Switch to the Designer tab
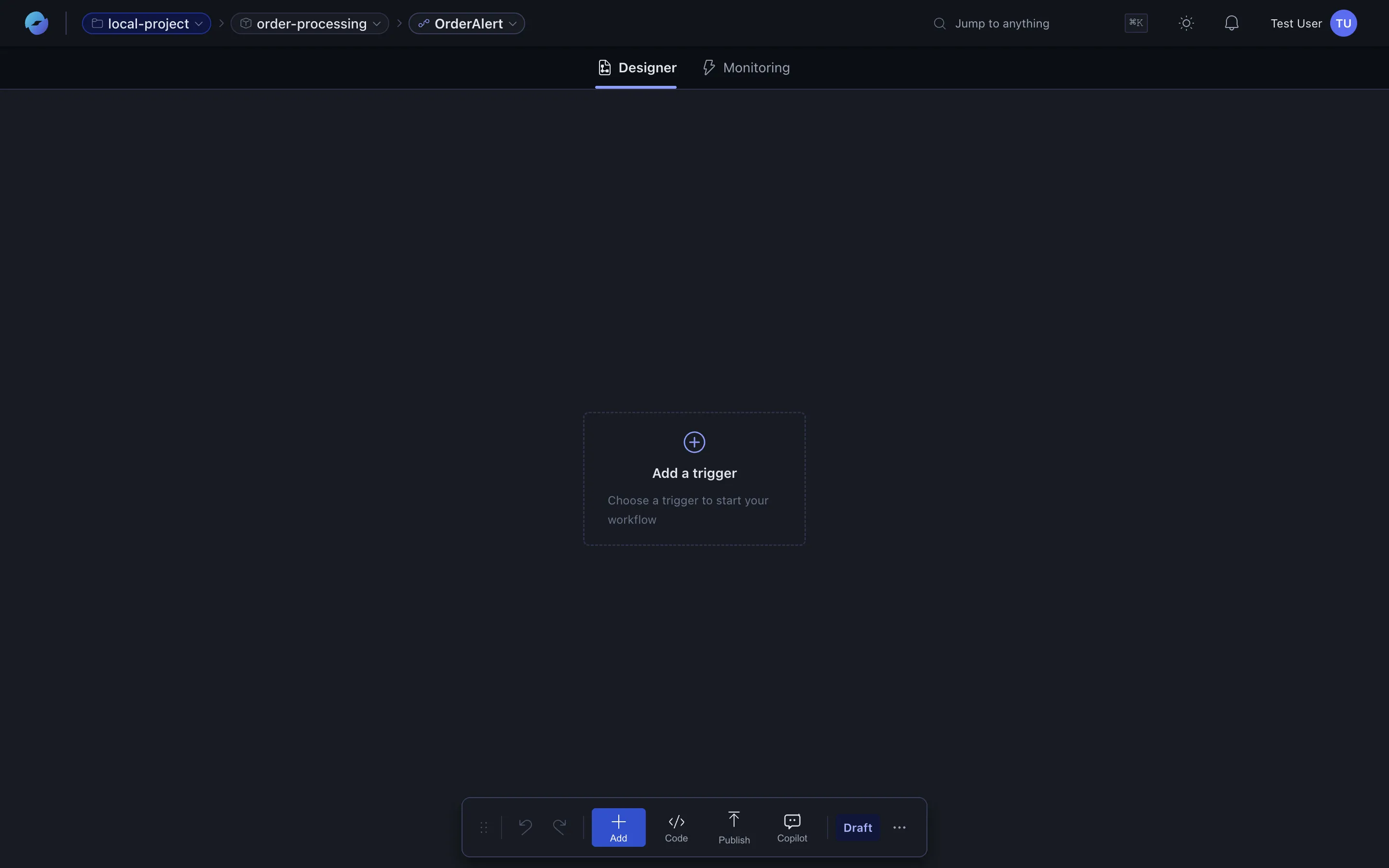 [x=636, y=68]
